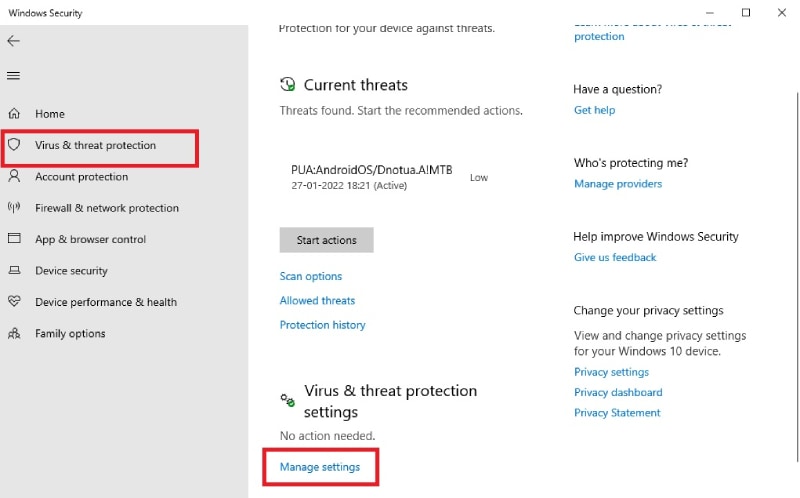Click the Family options people icon

pyautogui.click(x=14, y=333)
